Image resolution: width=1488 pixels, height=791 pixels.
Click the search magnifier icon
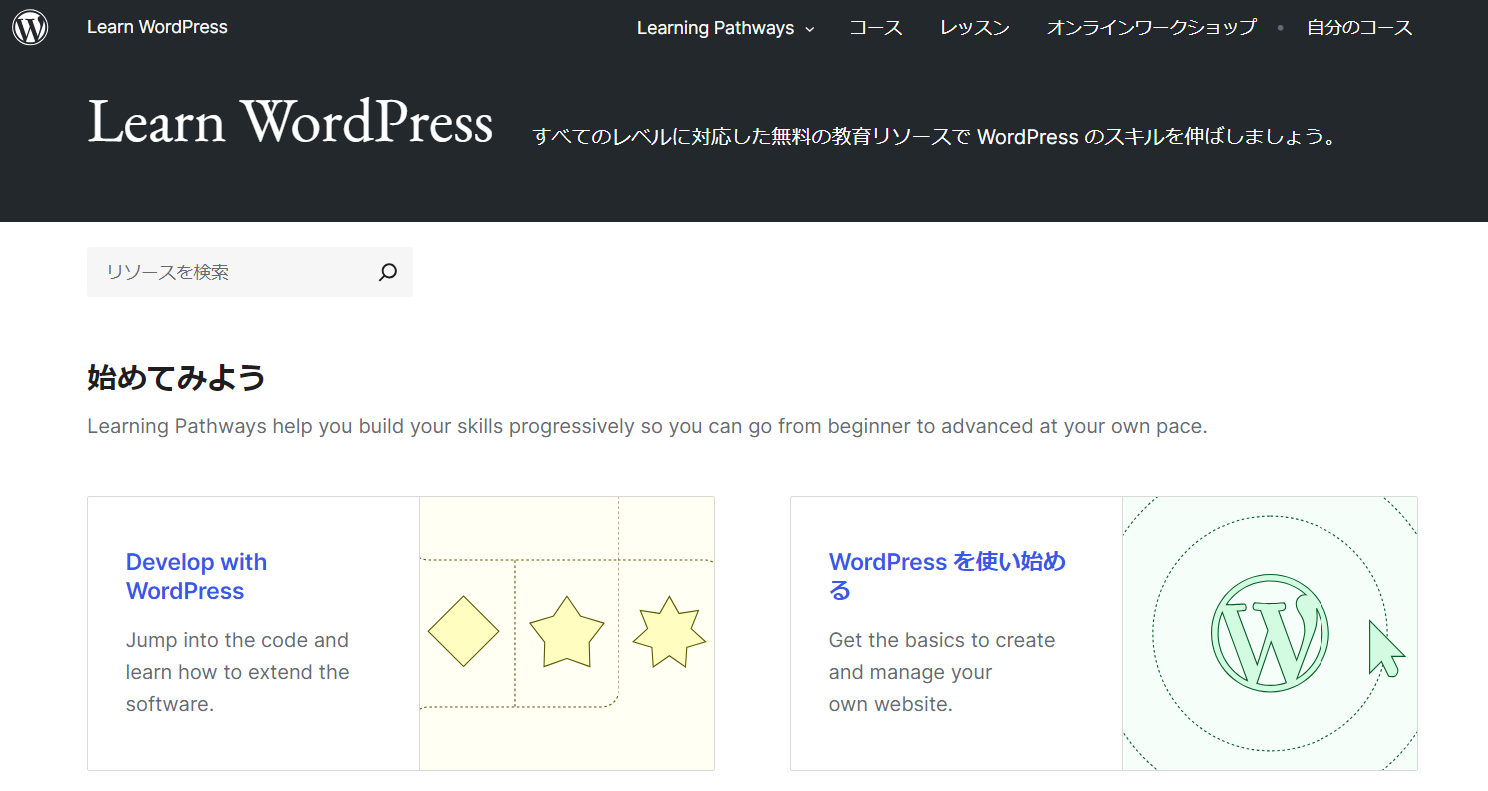coord(388,272)
